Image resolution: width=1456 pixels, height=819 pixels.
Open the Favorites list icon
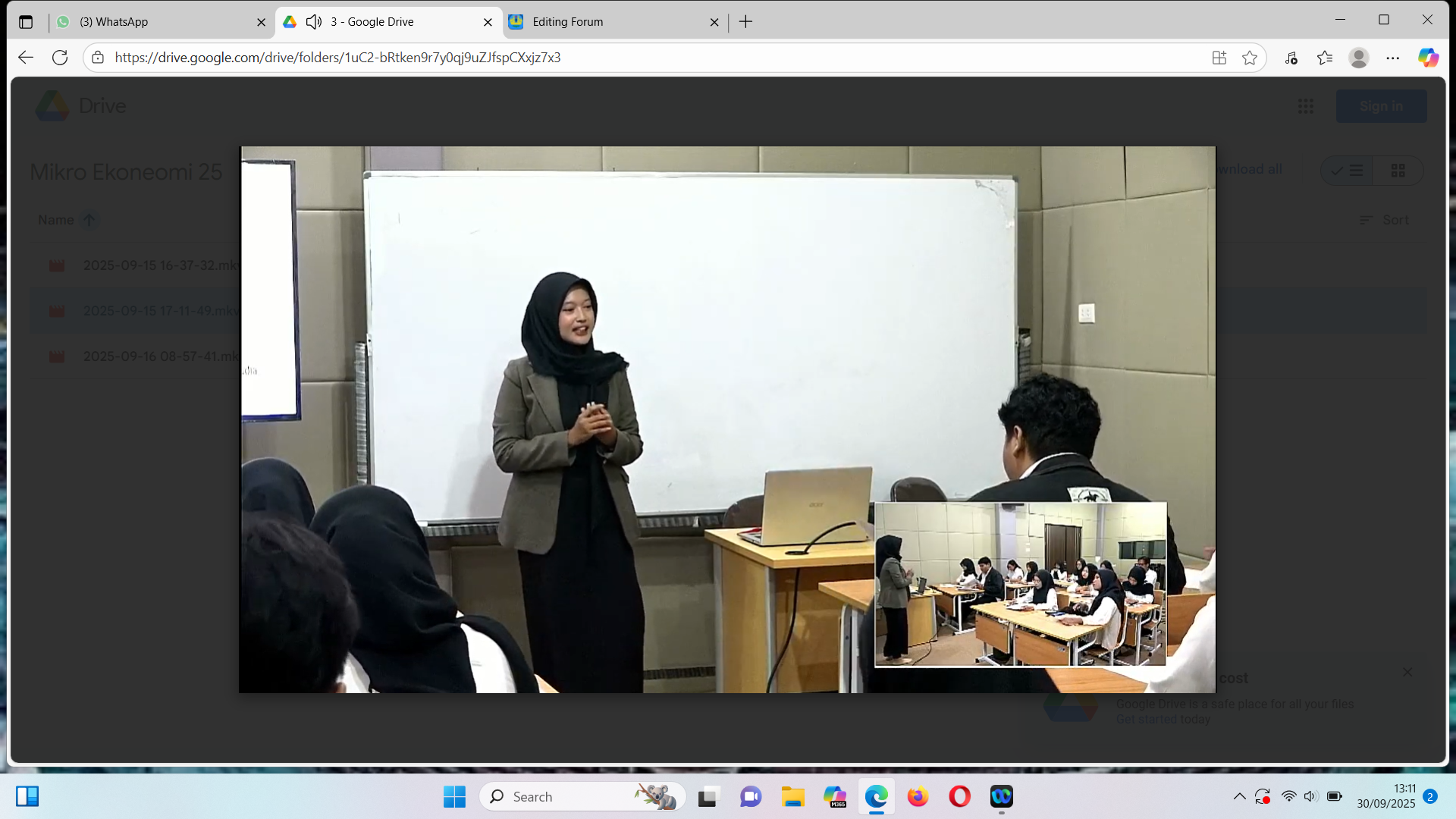[1325, 58]
